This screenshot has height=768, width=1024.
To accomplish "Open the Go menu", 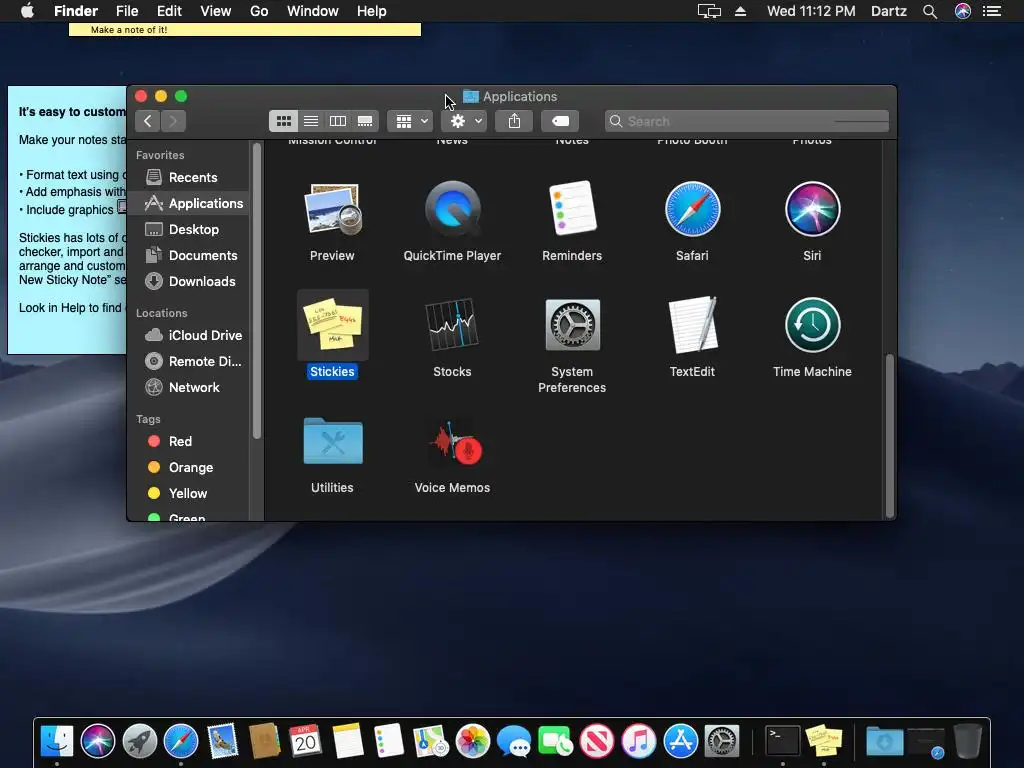I will pos(259,11).
